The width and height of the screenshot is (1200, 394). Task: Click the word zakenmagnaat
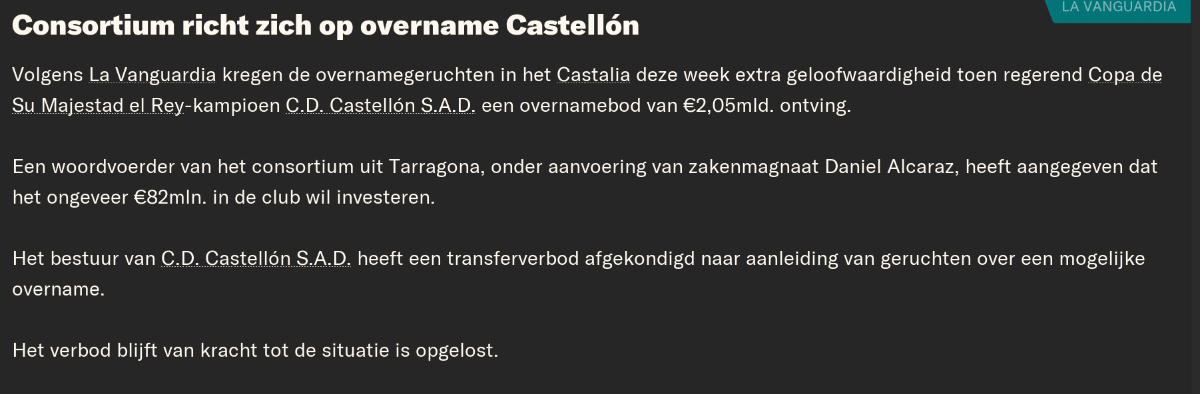tap(759, 167)
